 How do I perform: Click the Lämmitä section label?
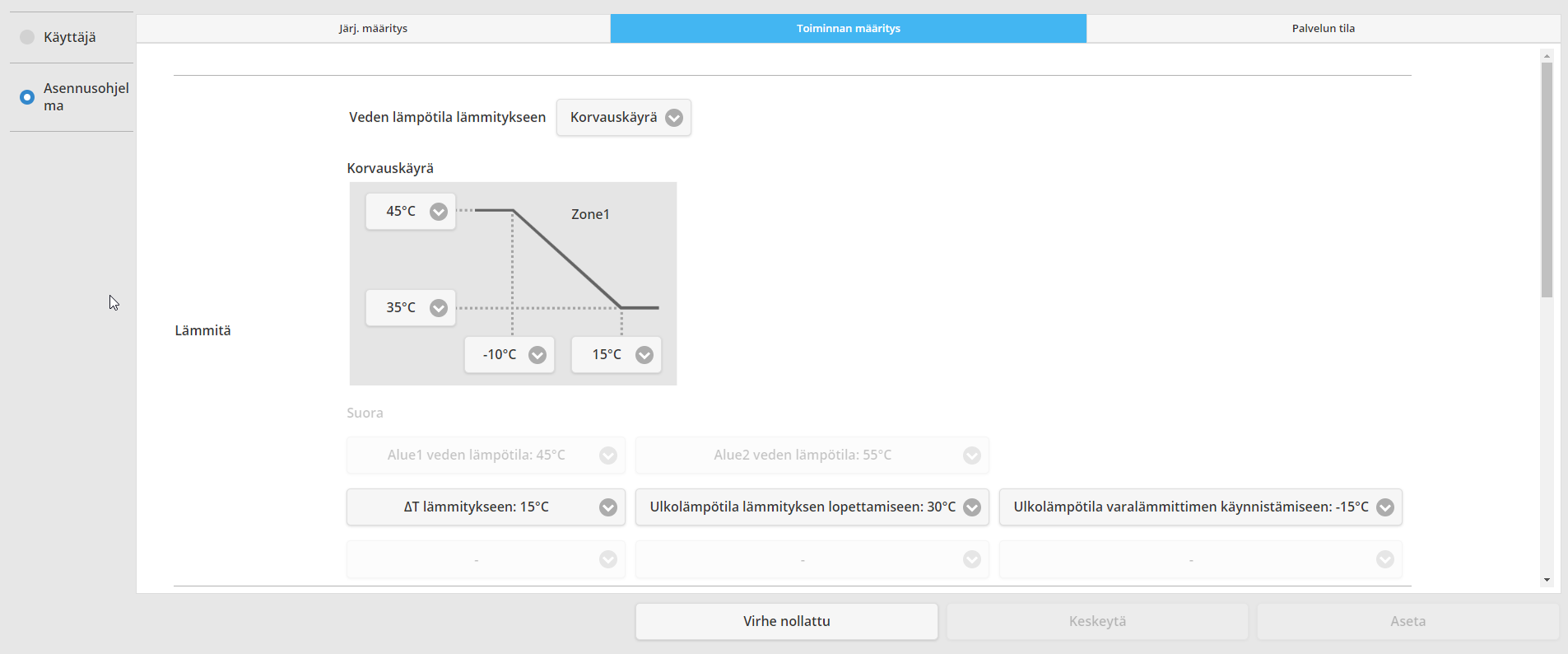(x=202, y=330)
